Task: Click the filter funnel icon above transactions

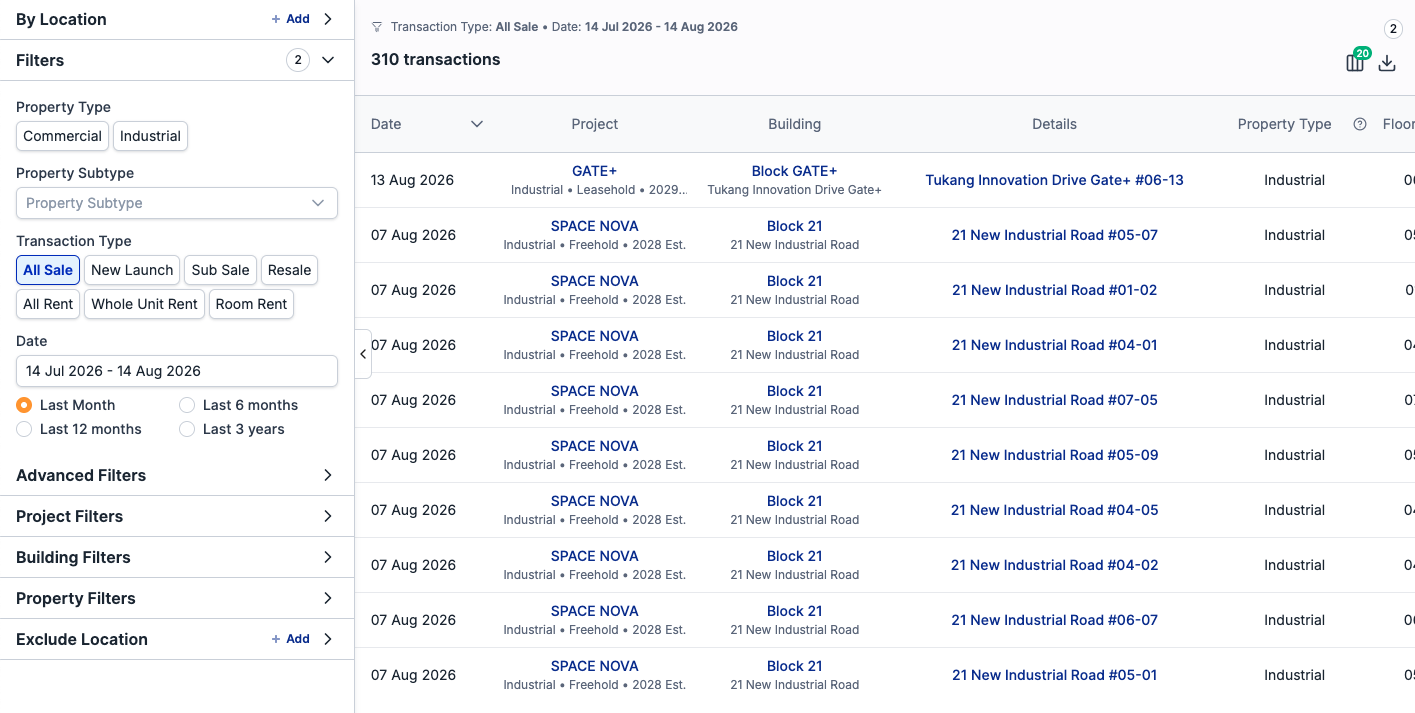Action: coord(377,27)
